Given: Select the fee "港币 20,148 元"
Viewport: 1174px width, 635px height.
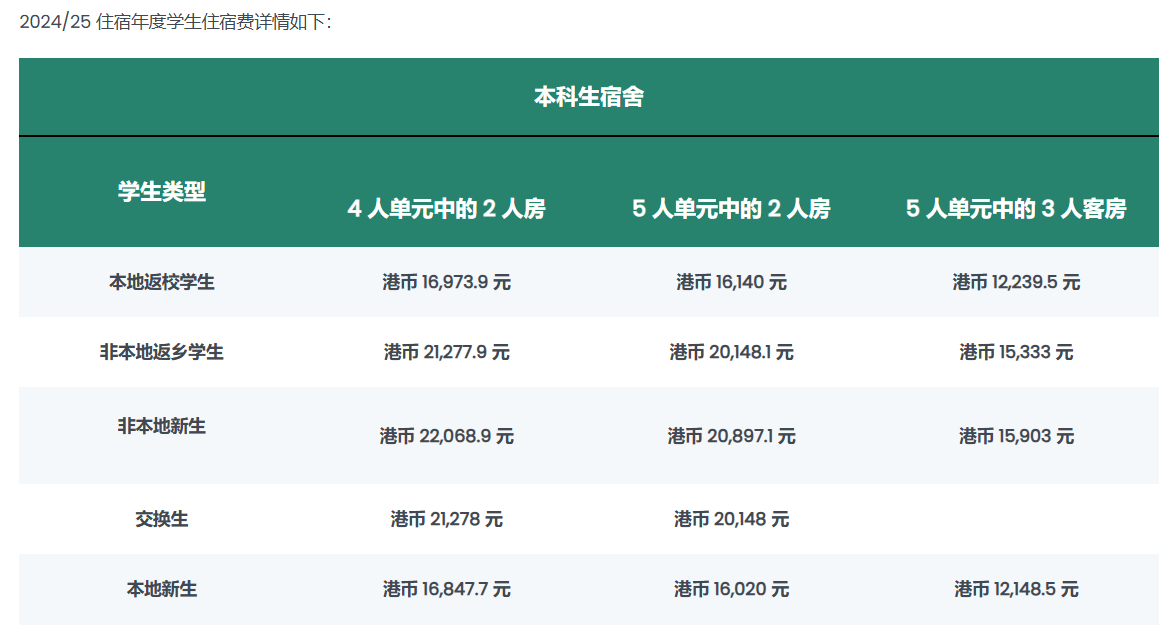Looking at the screenshot, I should tap(732, 519).
